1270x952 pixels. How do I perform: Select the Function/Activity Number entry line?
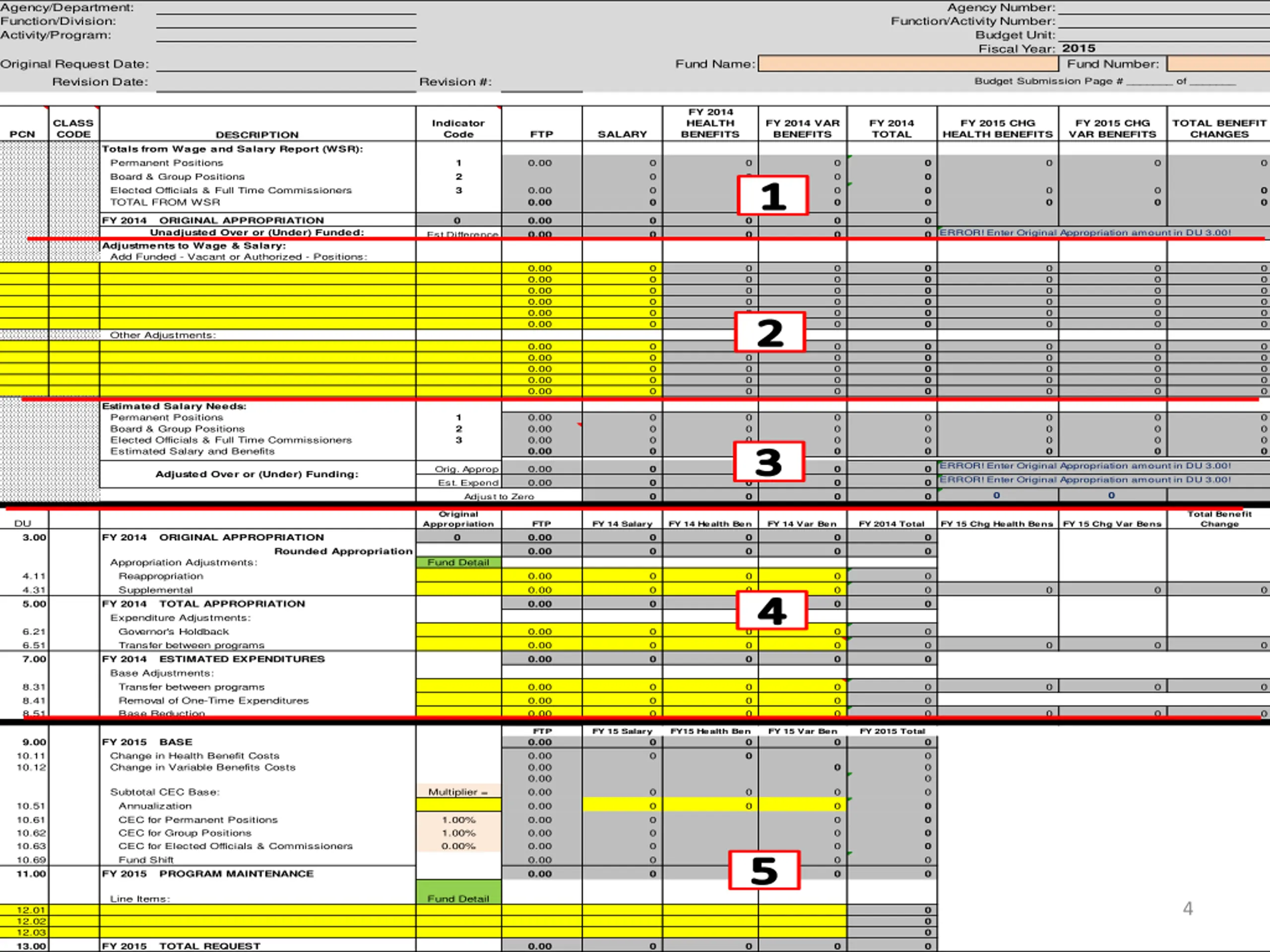(x=1163, y=22)
